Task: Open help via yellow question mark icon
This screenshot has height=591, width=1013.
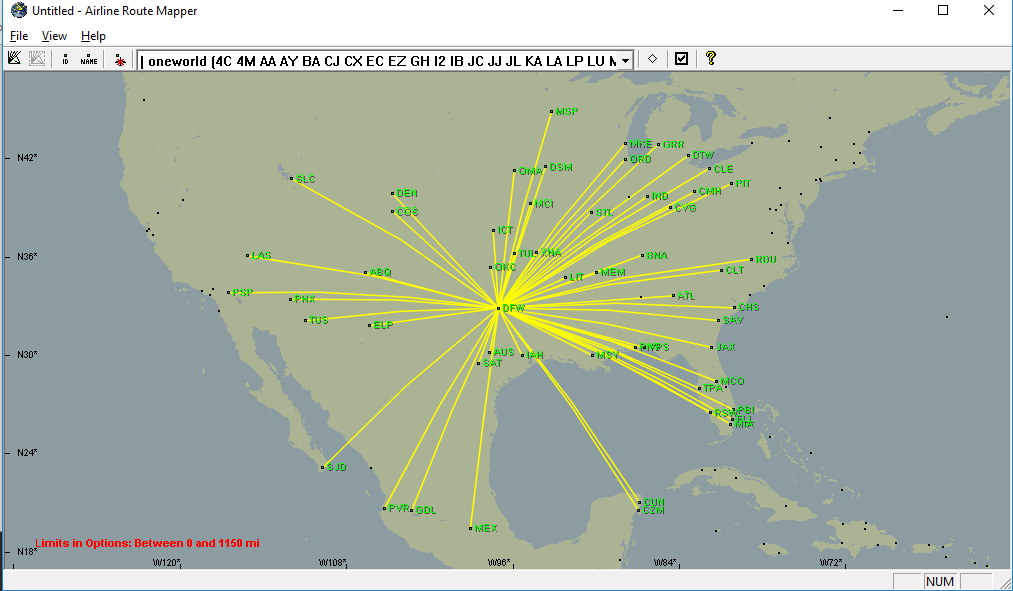Action: (x=711, y=59)
